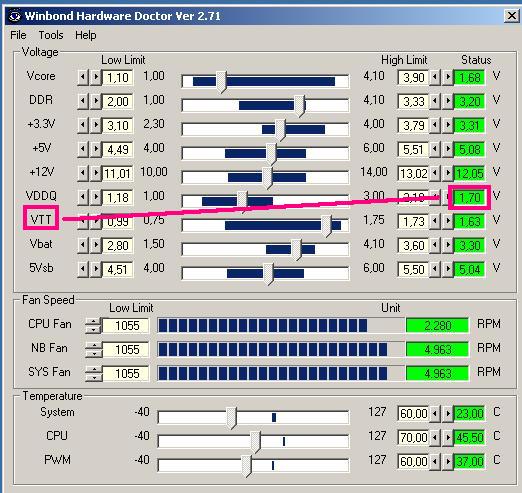
Task: Increase +3.3V low limit with right arrow
Action: (x=96, y=126)
